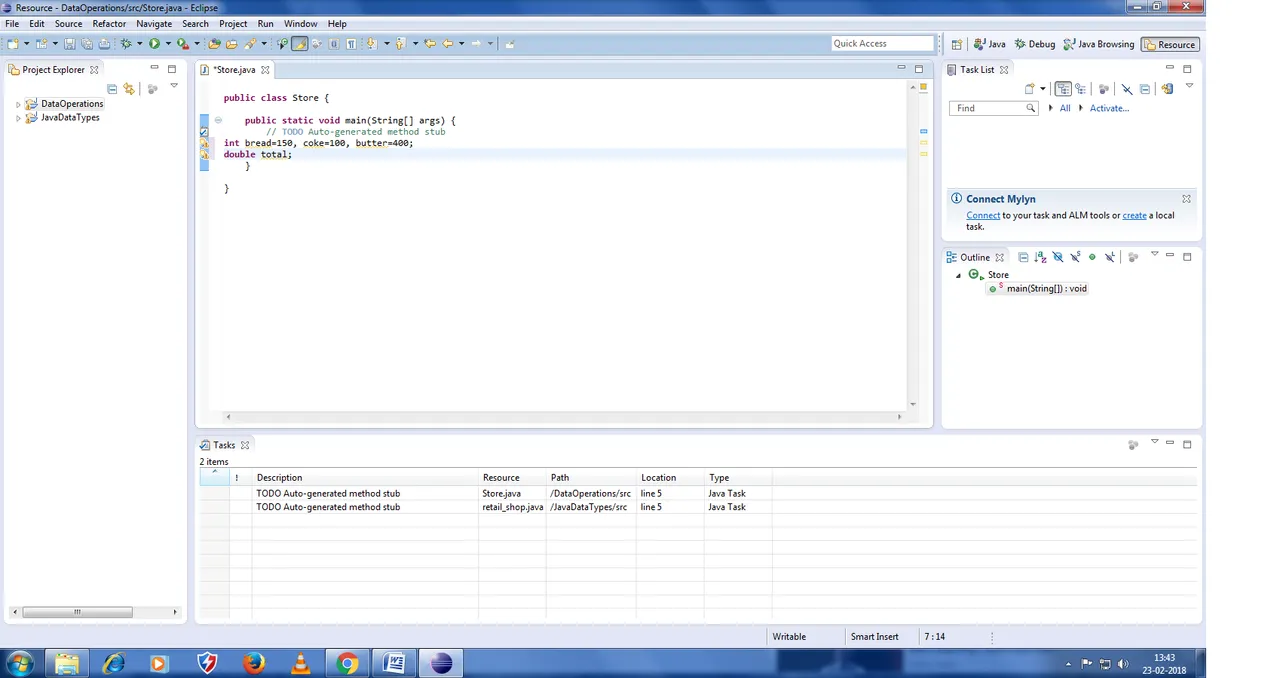Viewport: 1280px width, 678px height.
Task: Select the Store.java row in Tasks table
Action: coord(697,494)
